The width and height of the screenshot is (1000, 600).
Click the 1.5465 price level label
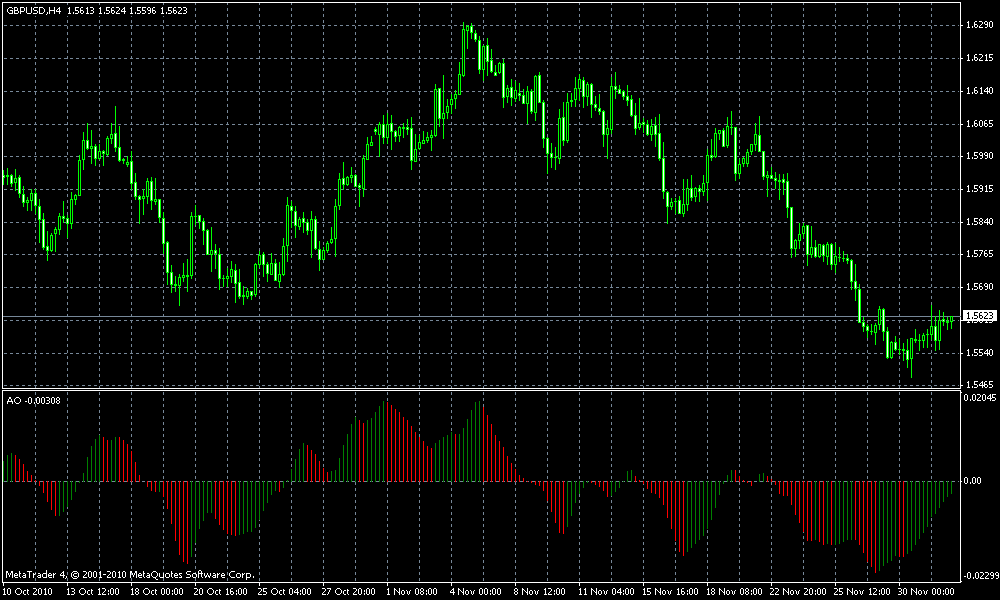[x=980, y=385]
